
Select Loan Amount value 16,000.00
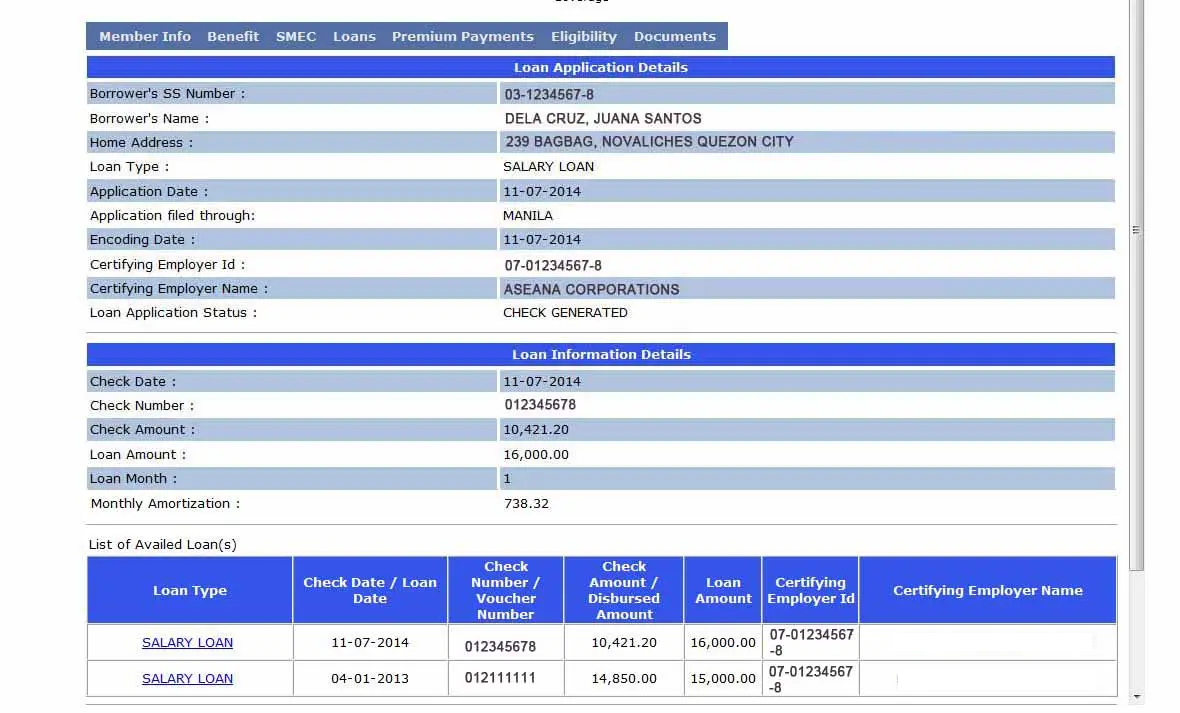pos(536,454)
